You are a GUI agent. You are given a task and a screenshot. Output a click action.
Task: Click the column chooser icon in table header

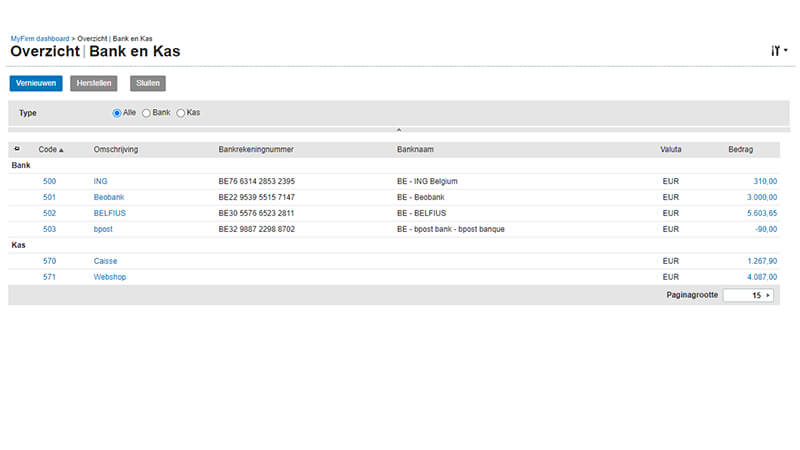coord(17,149)
